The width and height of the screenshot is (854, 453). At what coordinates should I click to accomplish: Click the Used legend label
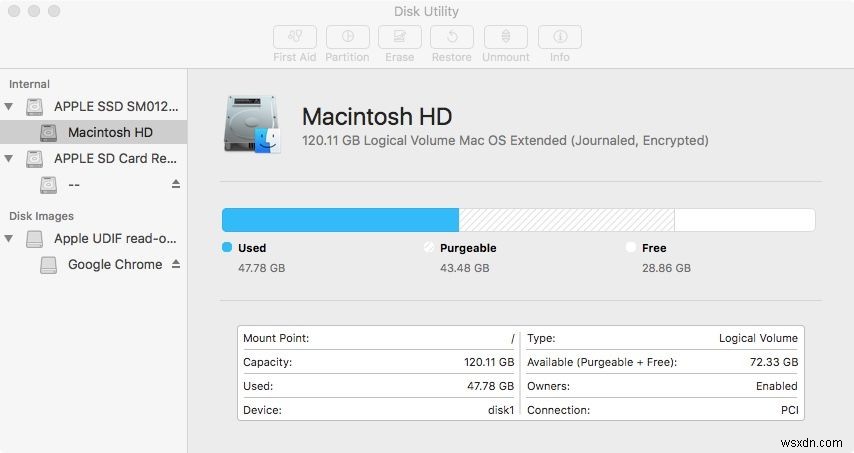[252, 248]
